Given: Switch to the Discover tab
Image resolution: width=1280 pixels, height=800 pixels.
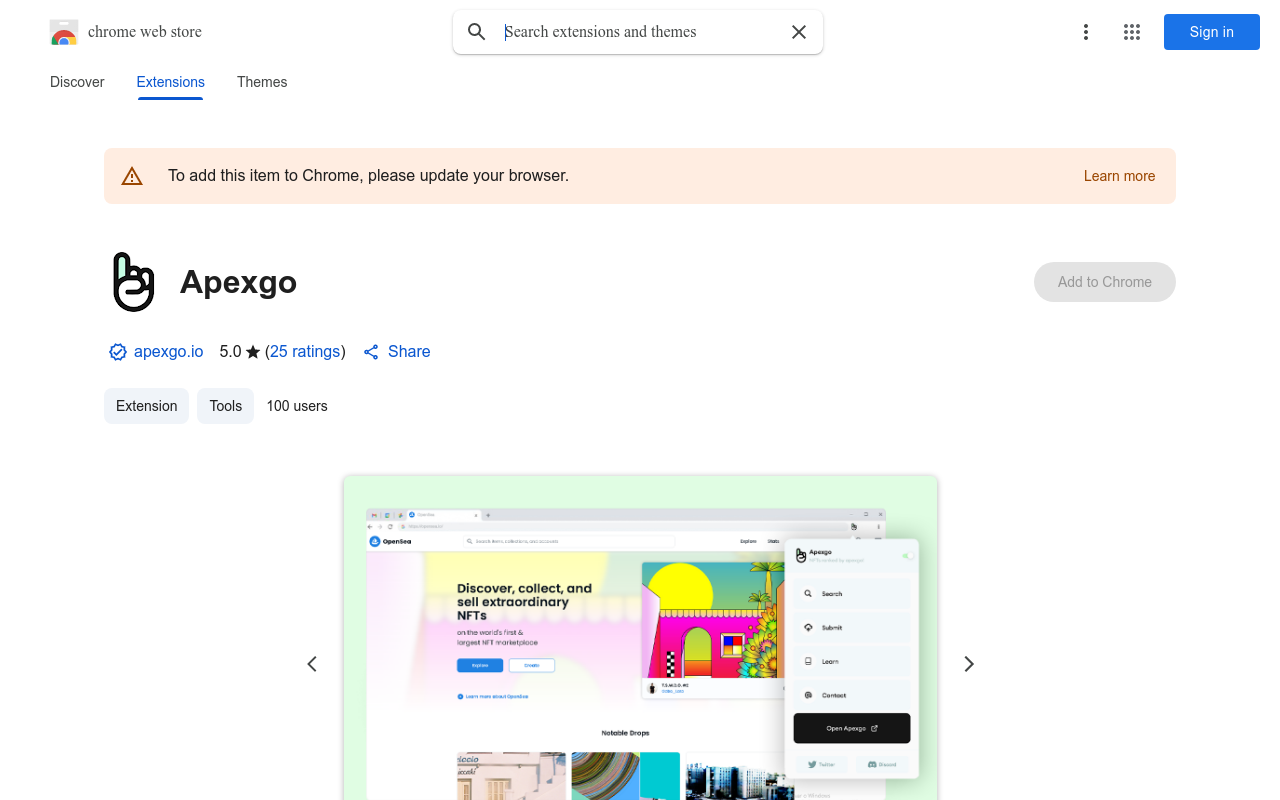Looking at the screenshot, I should (x=77, y=82).
